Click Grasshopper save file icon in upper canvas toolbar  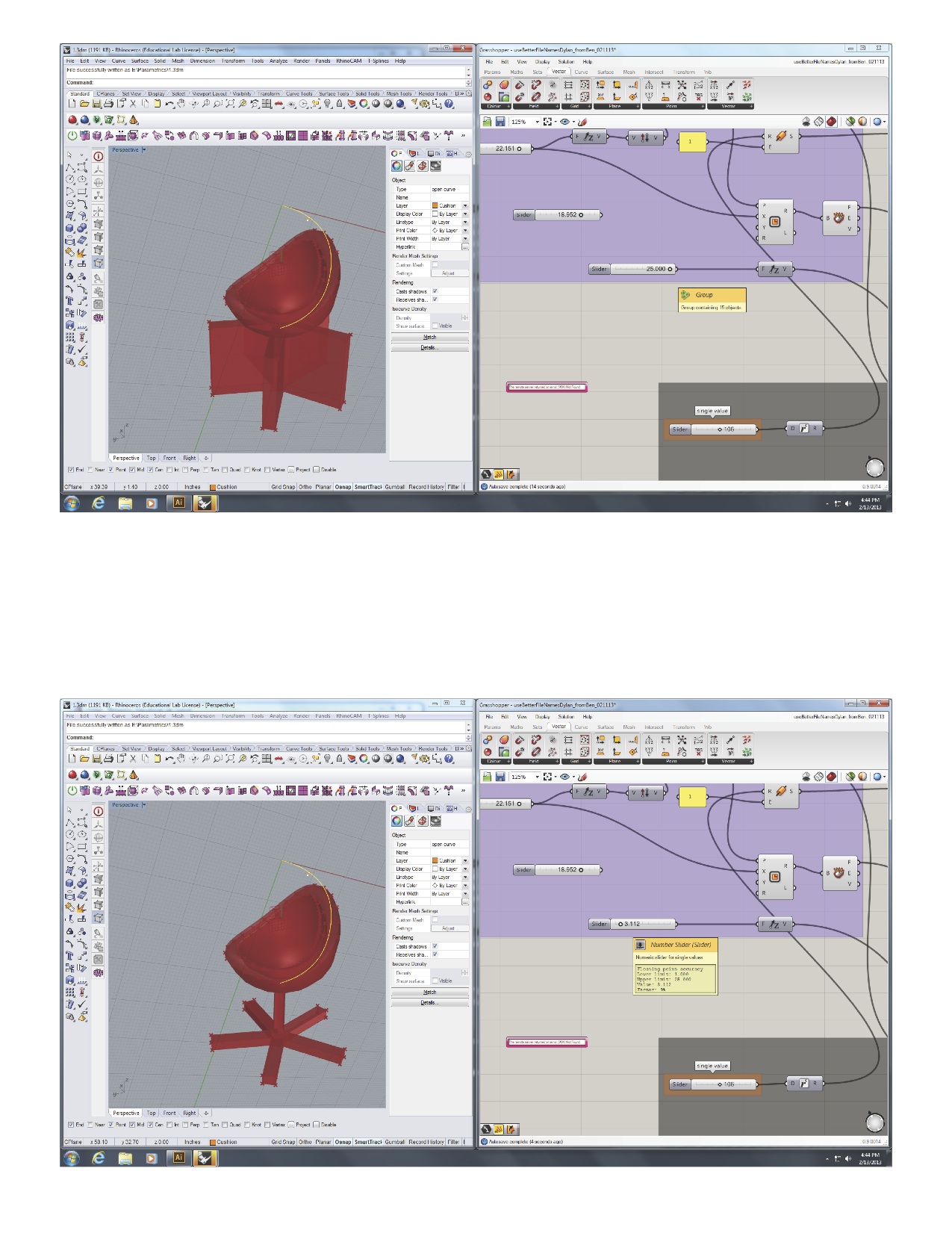coord(500,122)
